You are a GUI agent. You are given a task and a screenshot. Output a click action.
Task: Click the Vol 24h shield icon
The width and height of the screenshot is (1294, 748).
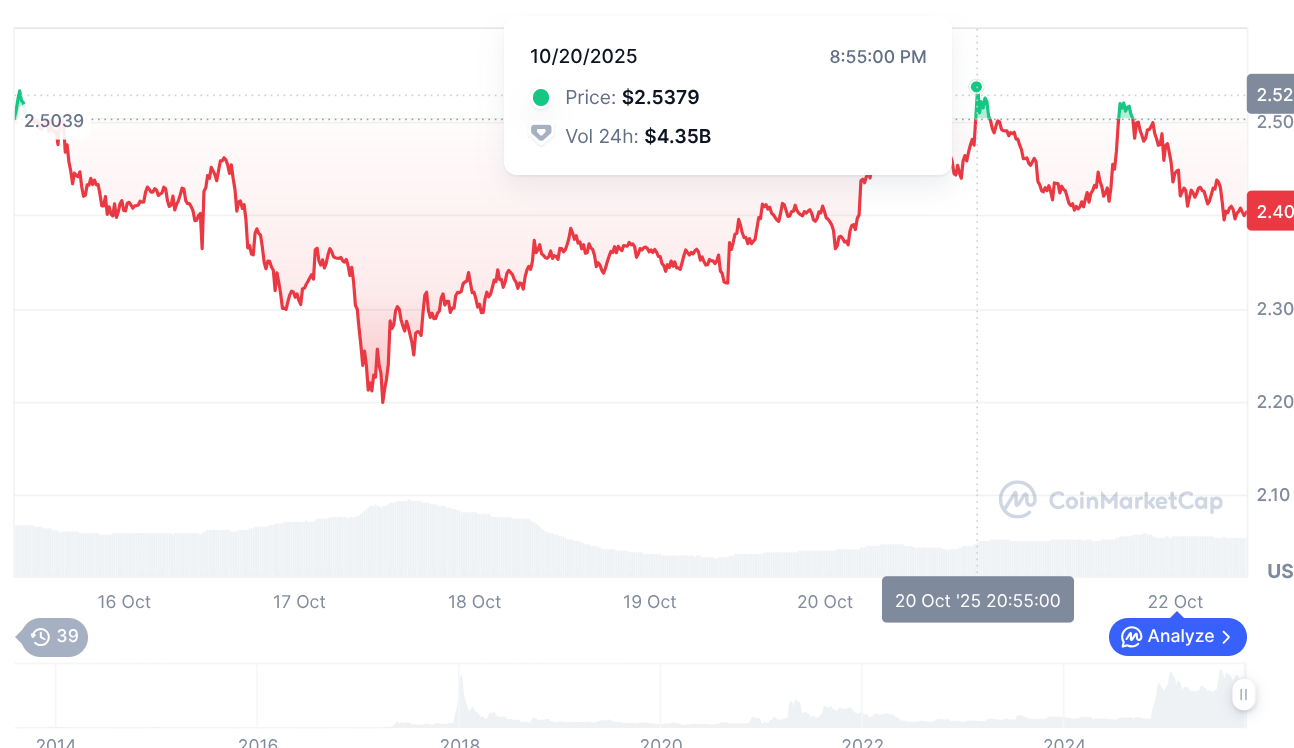541,135
